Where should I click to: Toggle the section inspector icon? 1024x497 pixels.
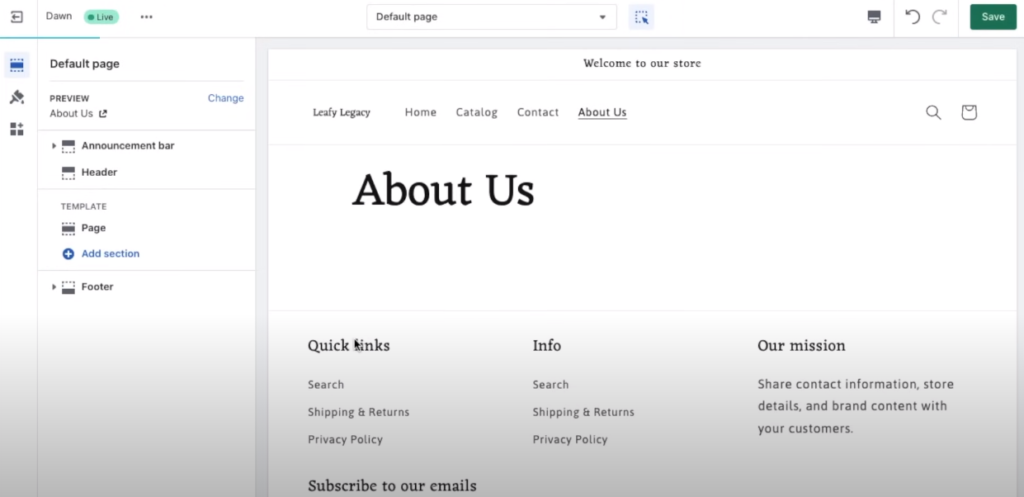[641, 17]
